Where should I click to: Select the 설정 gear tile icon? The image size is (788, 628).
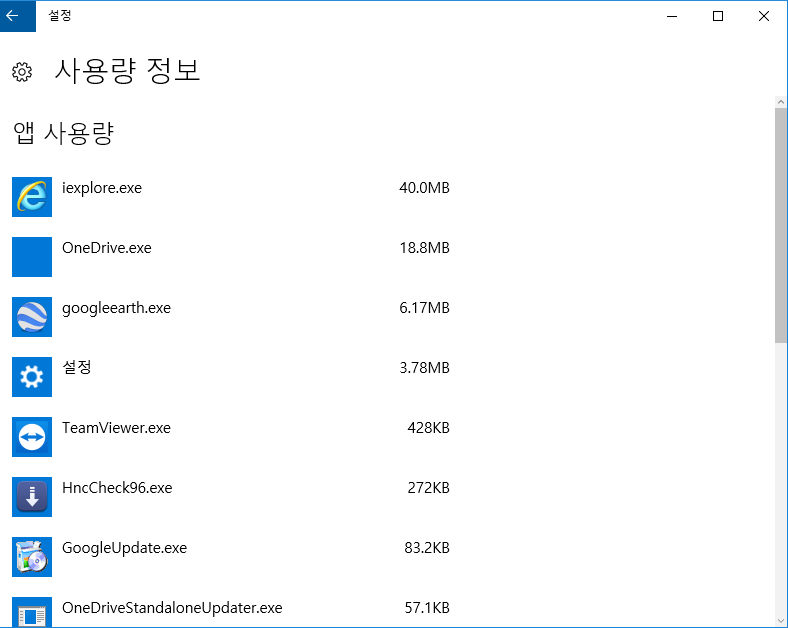(x=32, y=377)
